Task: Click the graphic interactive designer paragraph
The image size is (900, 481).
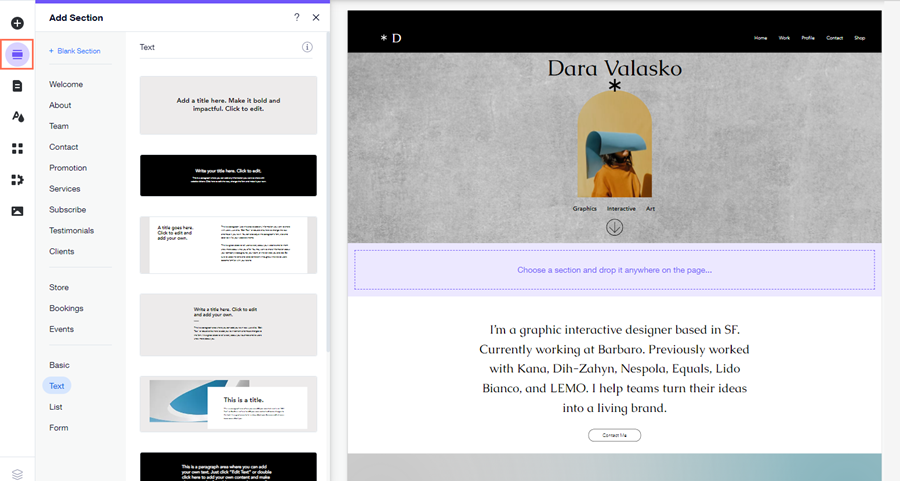Action: point(614,368)
